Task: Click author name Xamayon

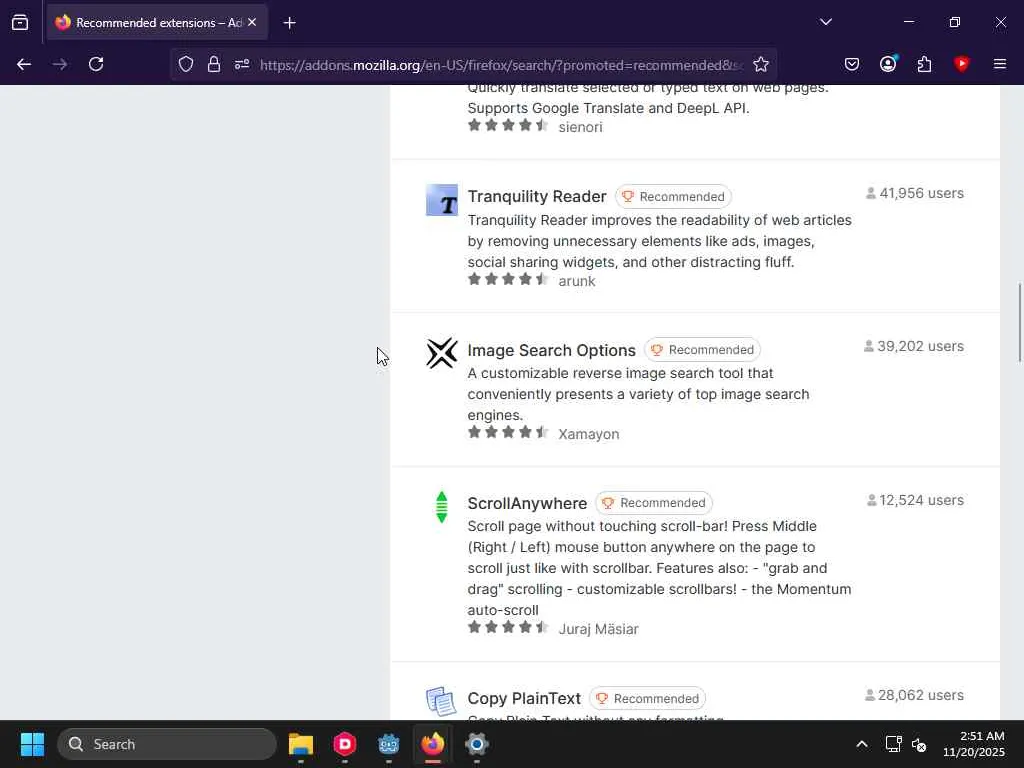Action: 588,434
